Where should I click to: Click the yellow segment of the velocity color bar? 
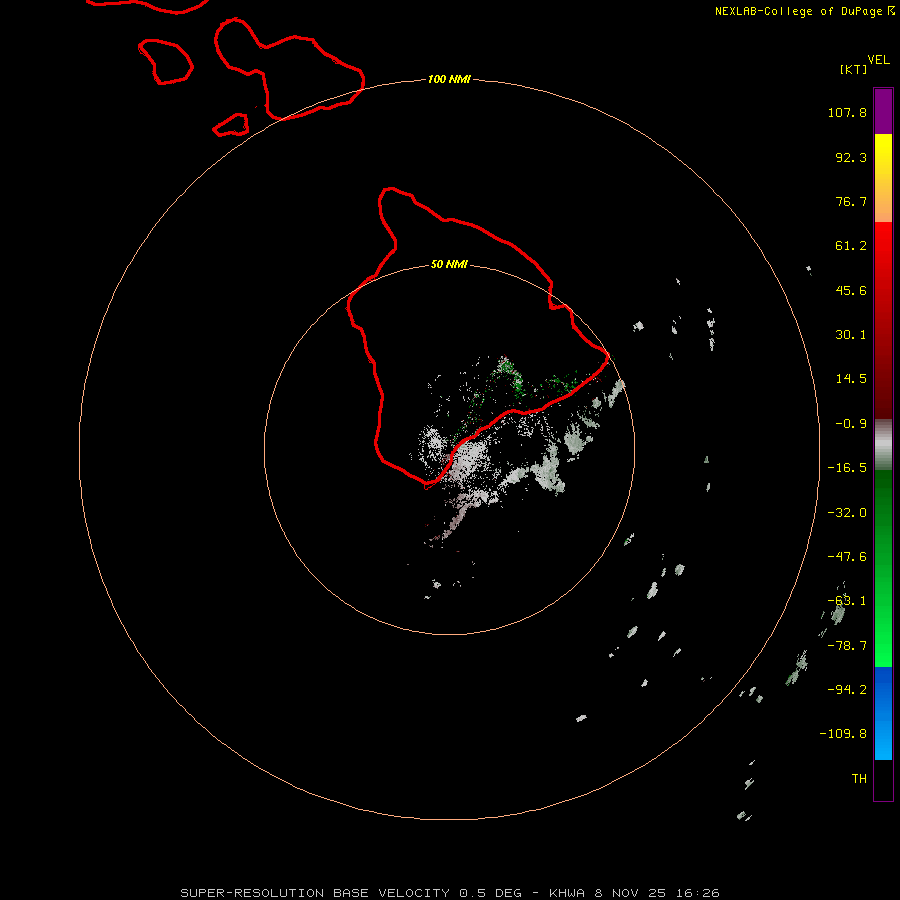coord(883,178)
